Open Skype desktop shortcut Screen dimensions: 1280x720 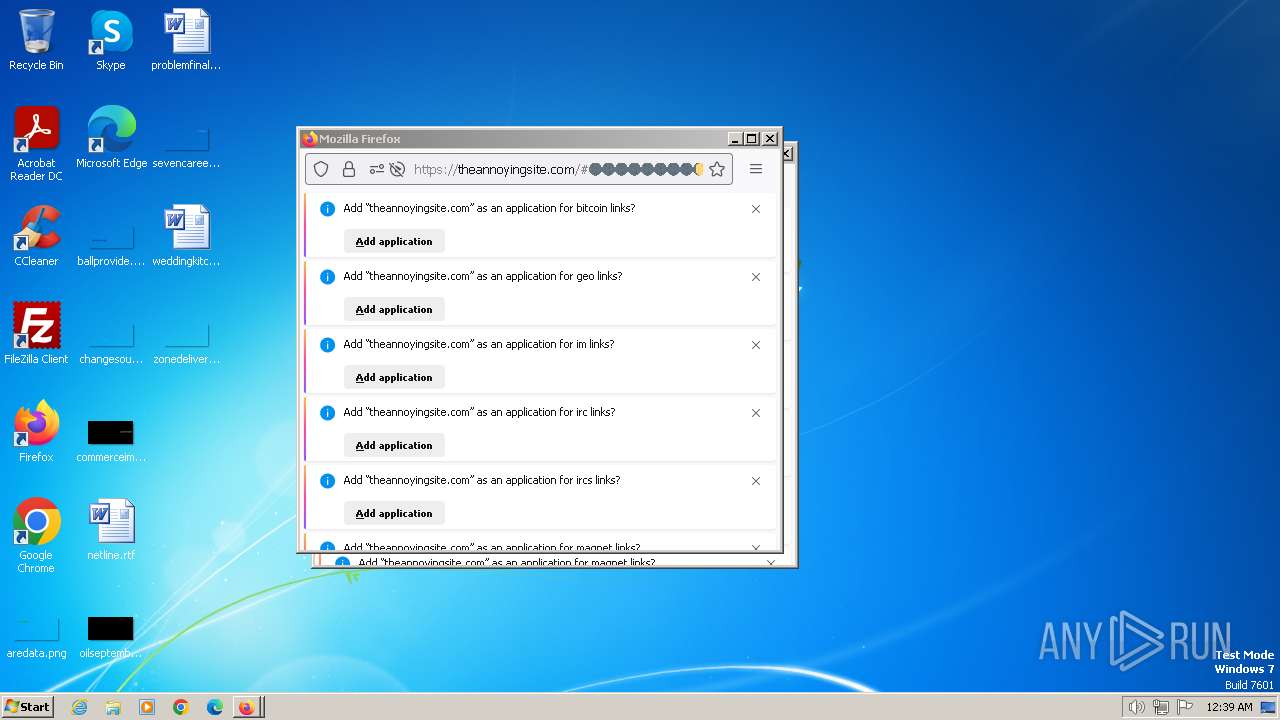[x=111, y=40]
